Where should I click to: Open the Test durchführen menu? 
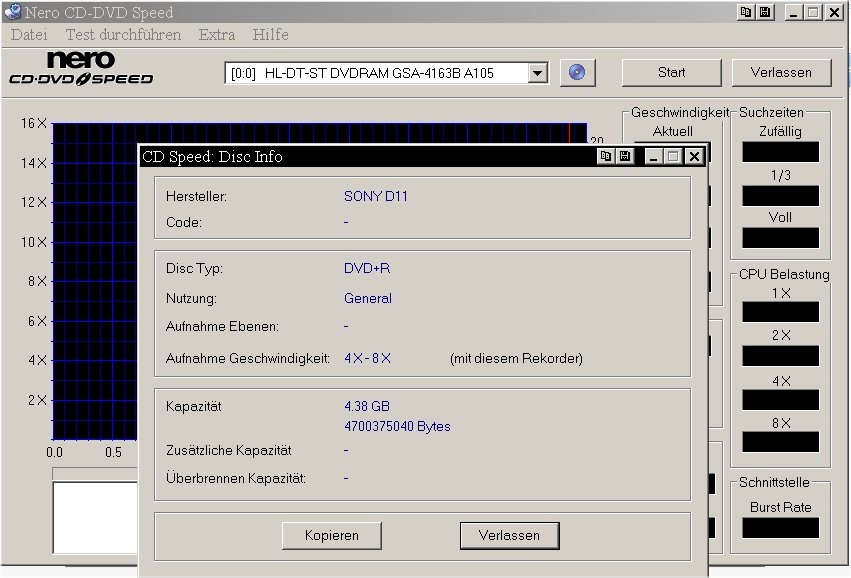[123, 35]
